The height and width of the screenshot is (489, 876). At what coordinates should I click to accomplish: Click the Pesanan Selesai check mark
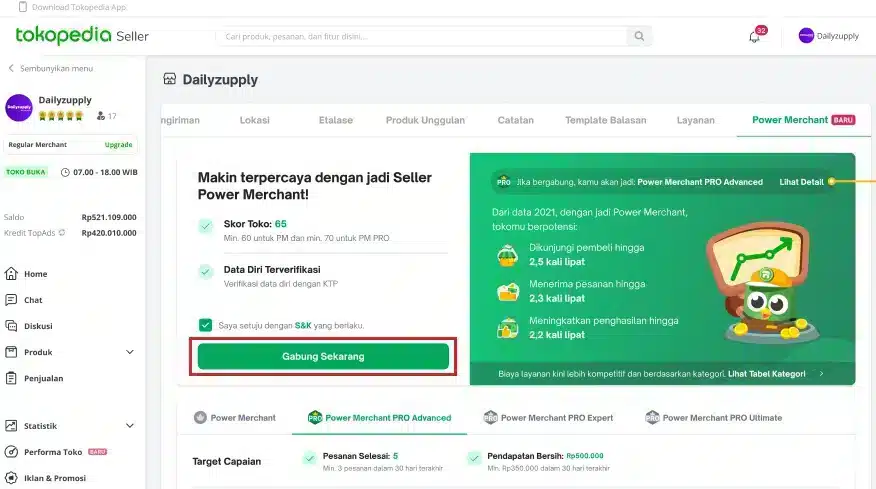click(309, 458)
